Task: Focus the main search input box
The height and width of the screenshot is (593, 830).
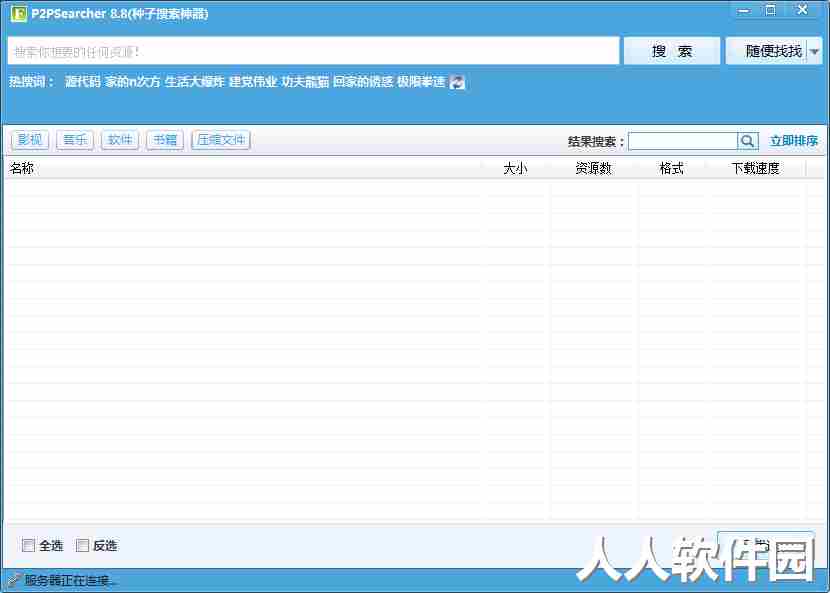Action: 313,51
